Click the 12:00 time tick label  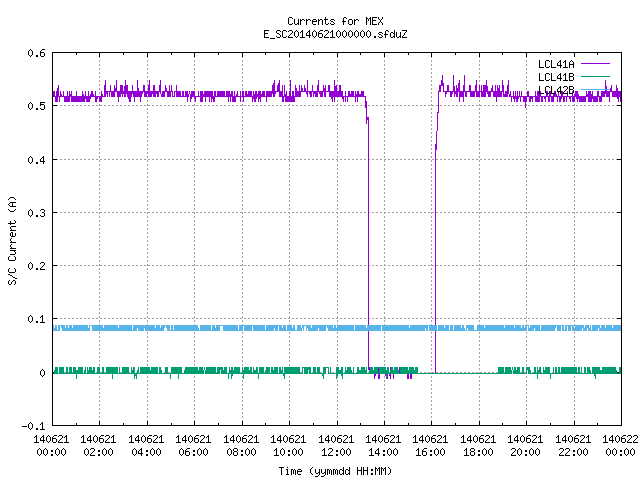(336, 452)
